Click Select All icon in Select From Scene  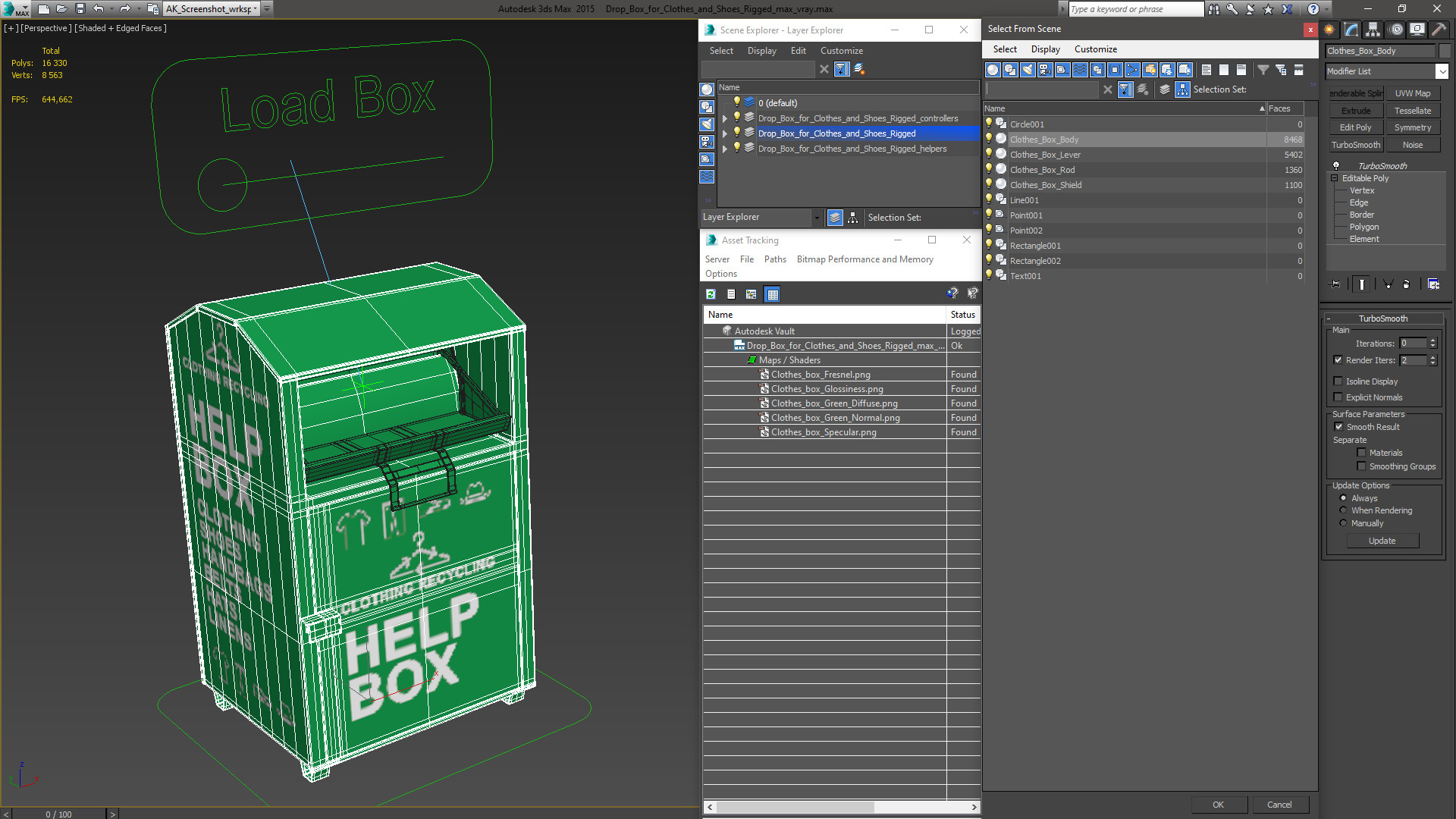[1207, 70]
